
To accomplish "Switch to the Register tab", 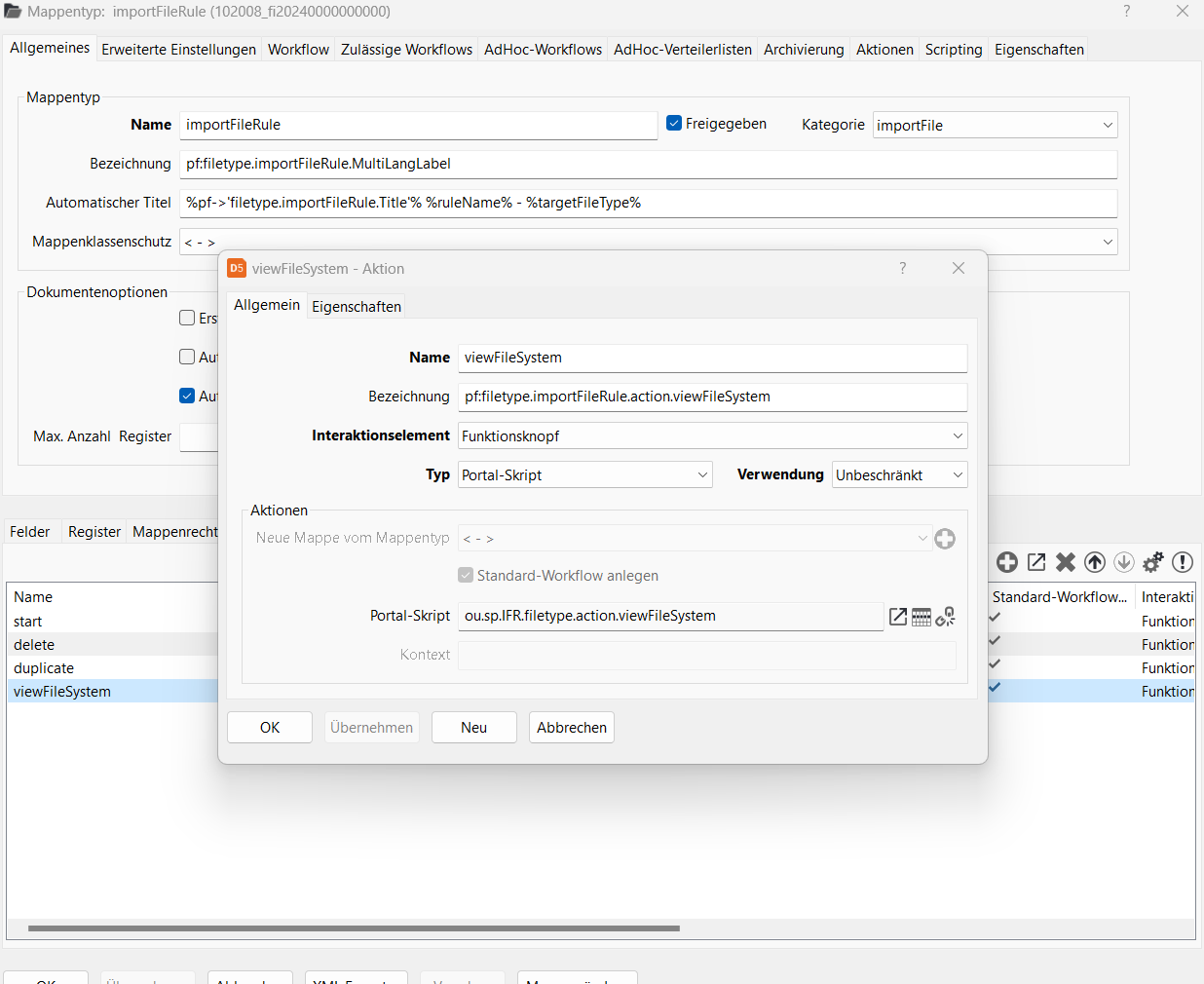I will [x=94, y=532].
